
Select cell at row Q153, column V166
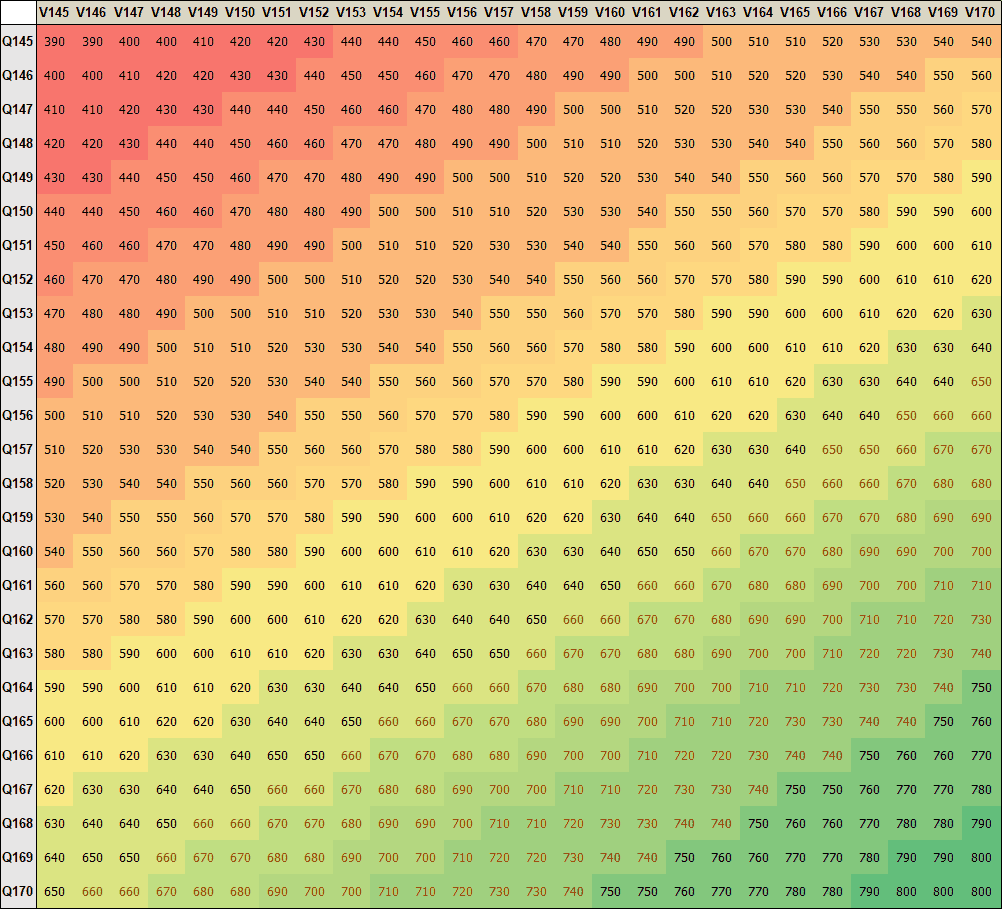tap(832, 313)
